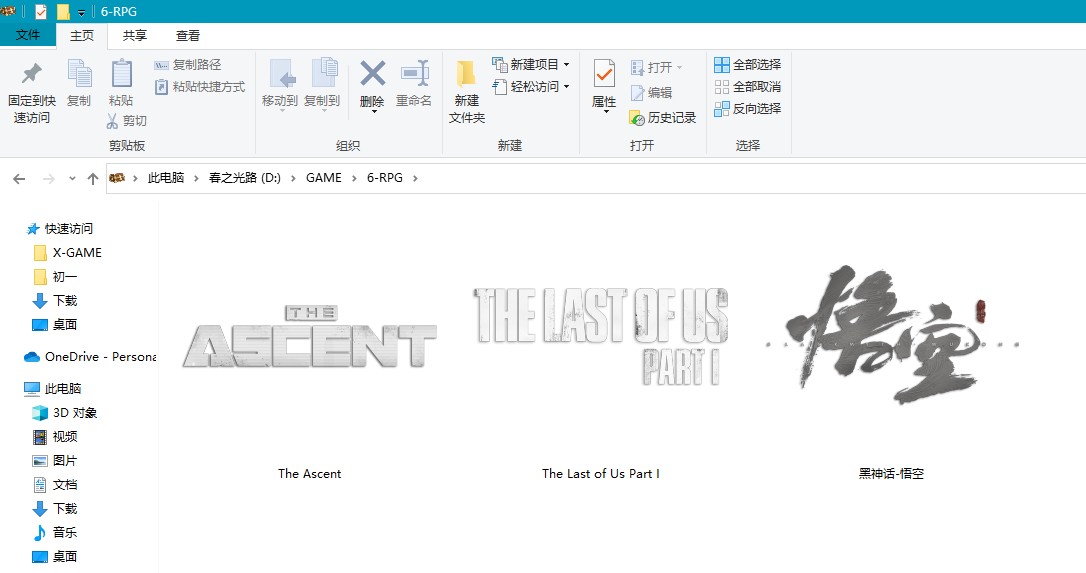
Task: Click the 打开 button in the ribbon
Action: (657, 67)
